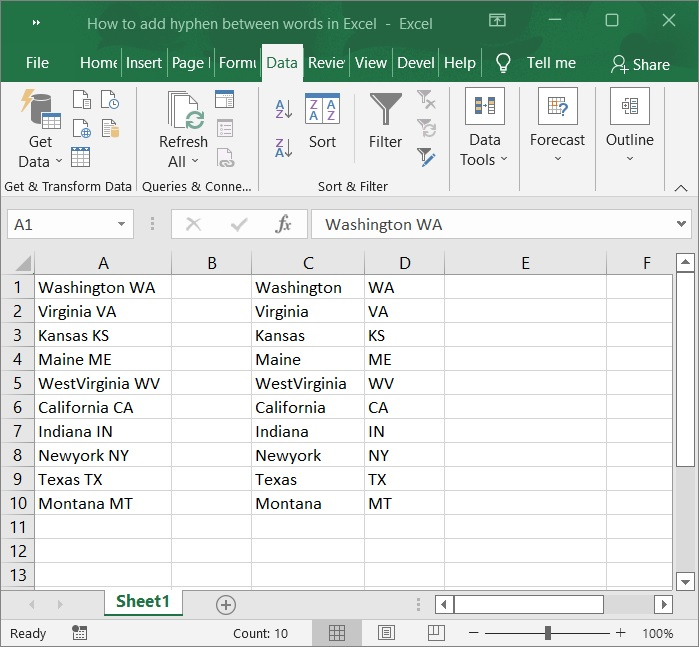Click the Sort Z to A icon
This screenshot has height=647, width=700.
(x=283, y=147)
